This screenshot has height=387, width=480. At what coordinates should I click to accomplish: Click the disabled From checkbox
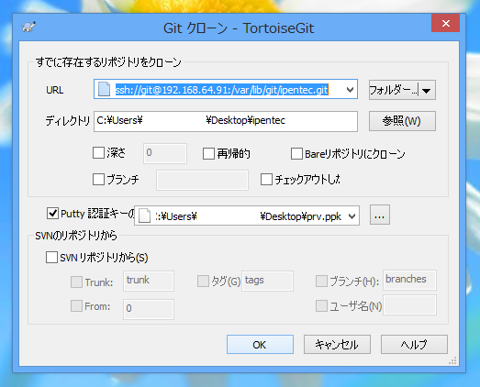click(x=77, y=306)
